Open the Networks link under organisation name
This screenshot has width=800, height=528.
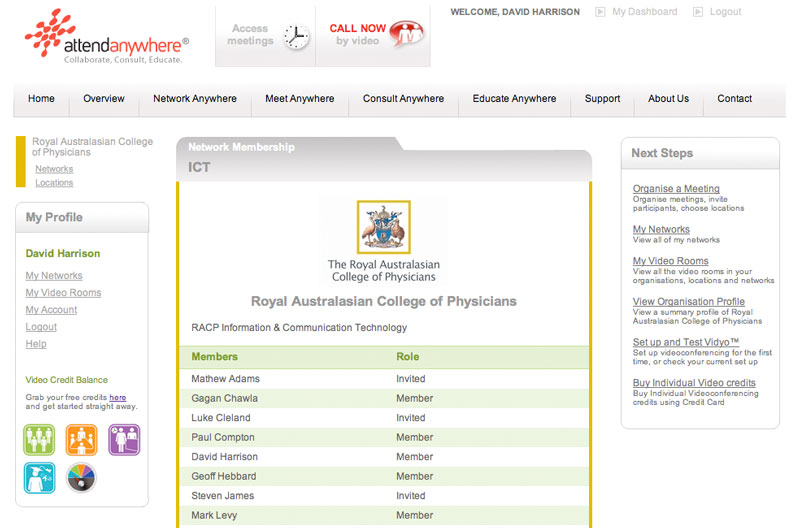pos(54,169)
